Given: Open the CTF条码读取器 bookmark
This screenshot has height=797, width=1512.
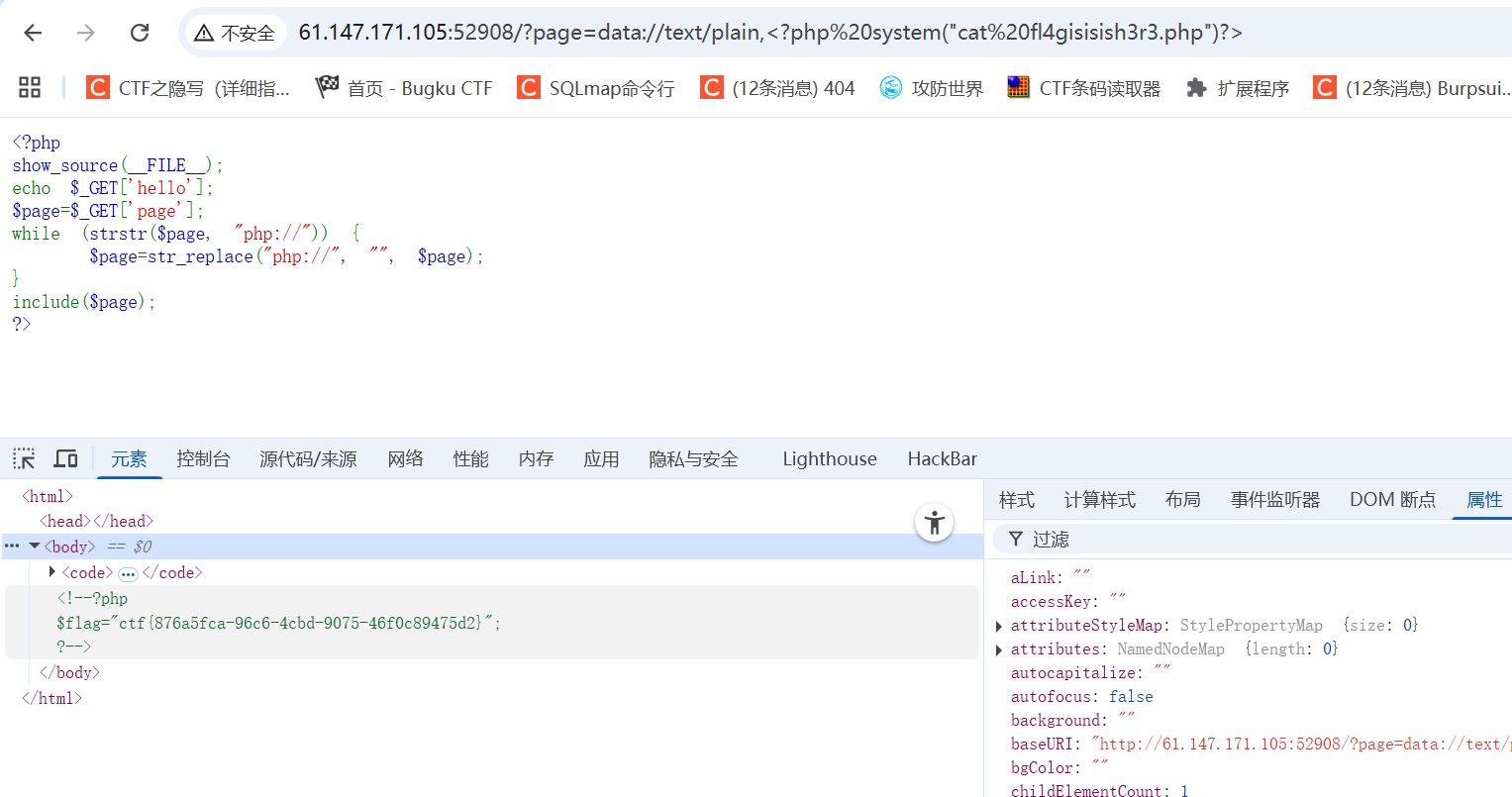Looking at the screenshot, I should (x=1084, y=88).
